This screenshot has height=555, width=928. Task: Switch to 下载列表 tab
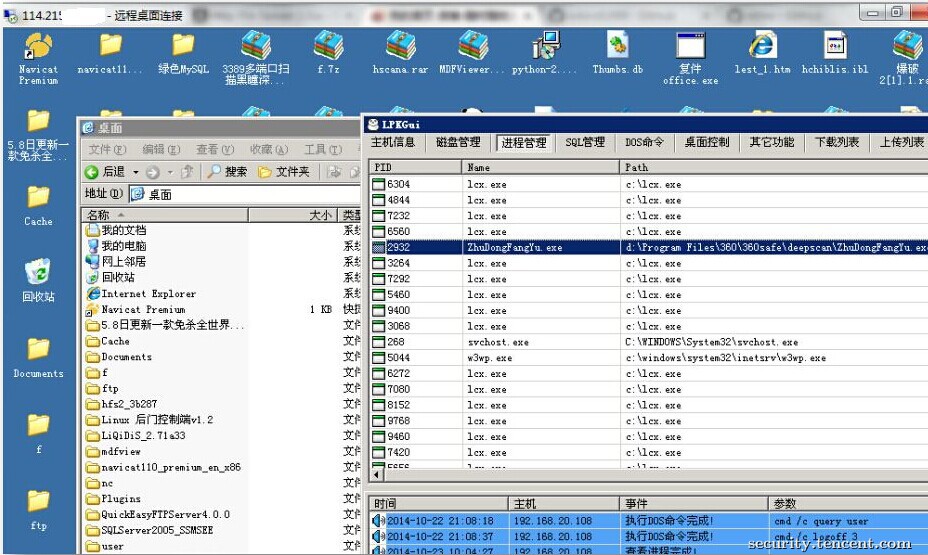[x=837, y=142]
